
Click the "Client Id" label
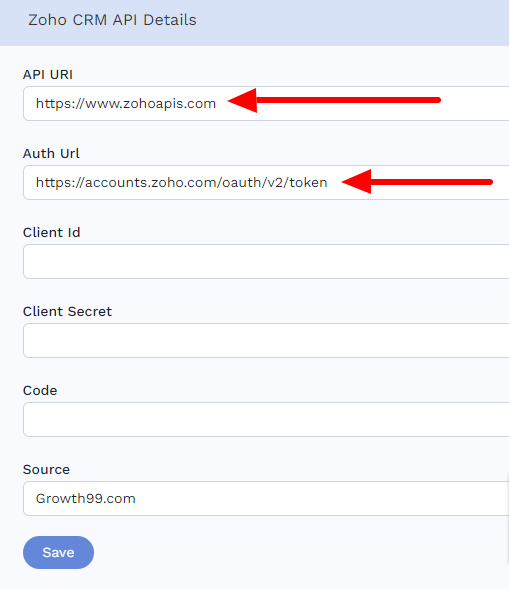51,233
